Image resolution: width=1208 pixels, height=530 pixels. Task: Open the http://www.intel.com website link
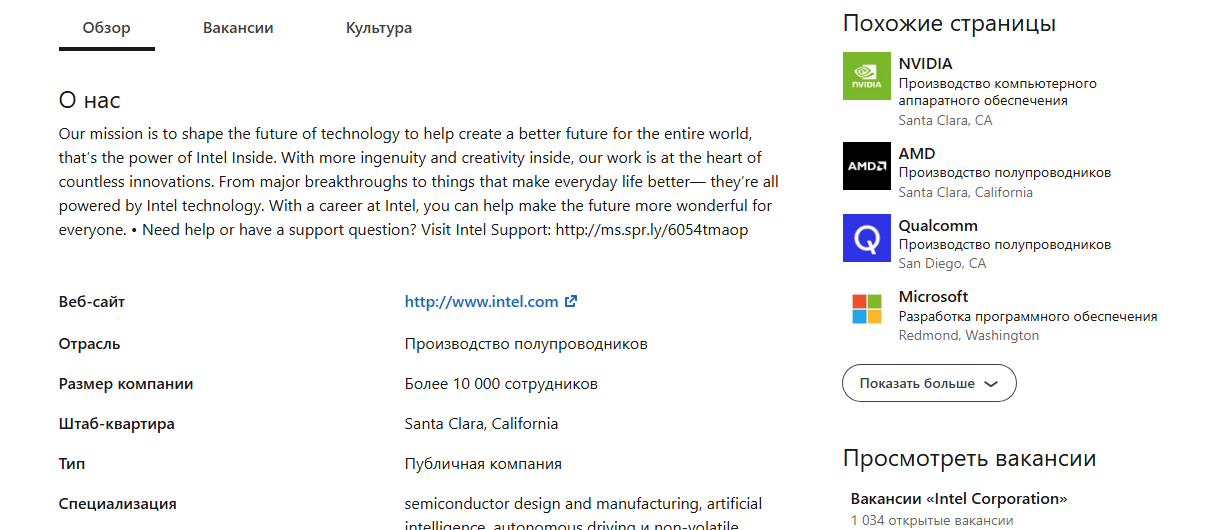[481, 302]
